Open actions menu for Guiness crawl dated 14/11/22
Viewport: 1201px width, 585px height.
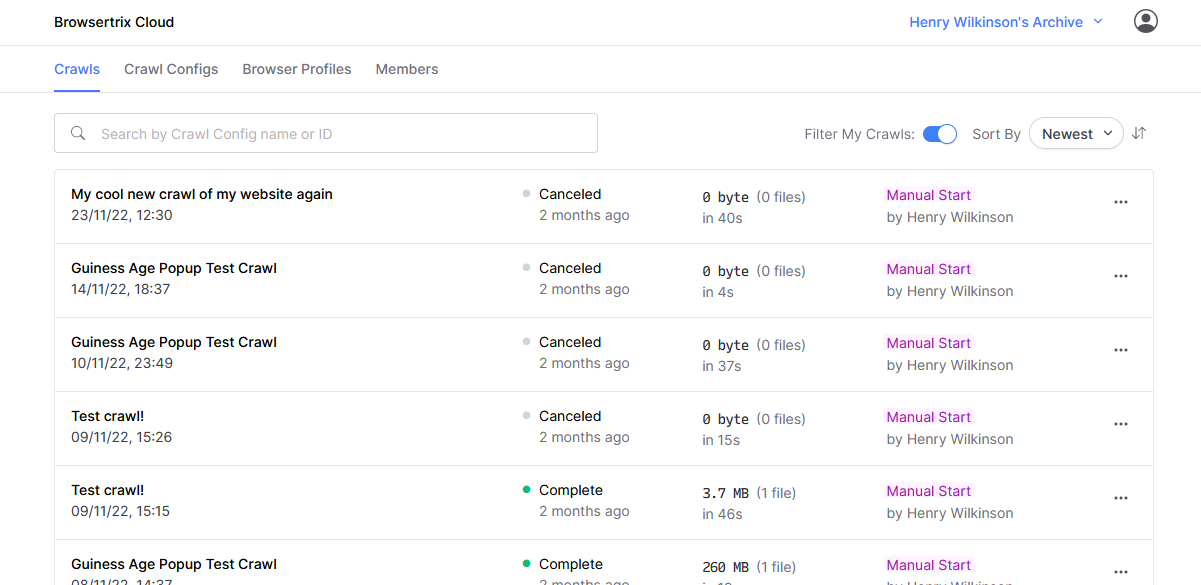(1121, 276)
